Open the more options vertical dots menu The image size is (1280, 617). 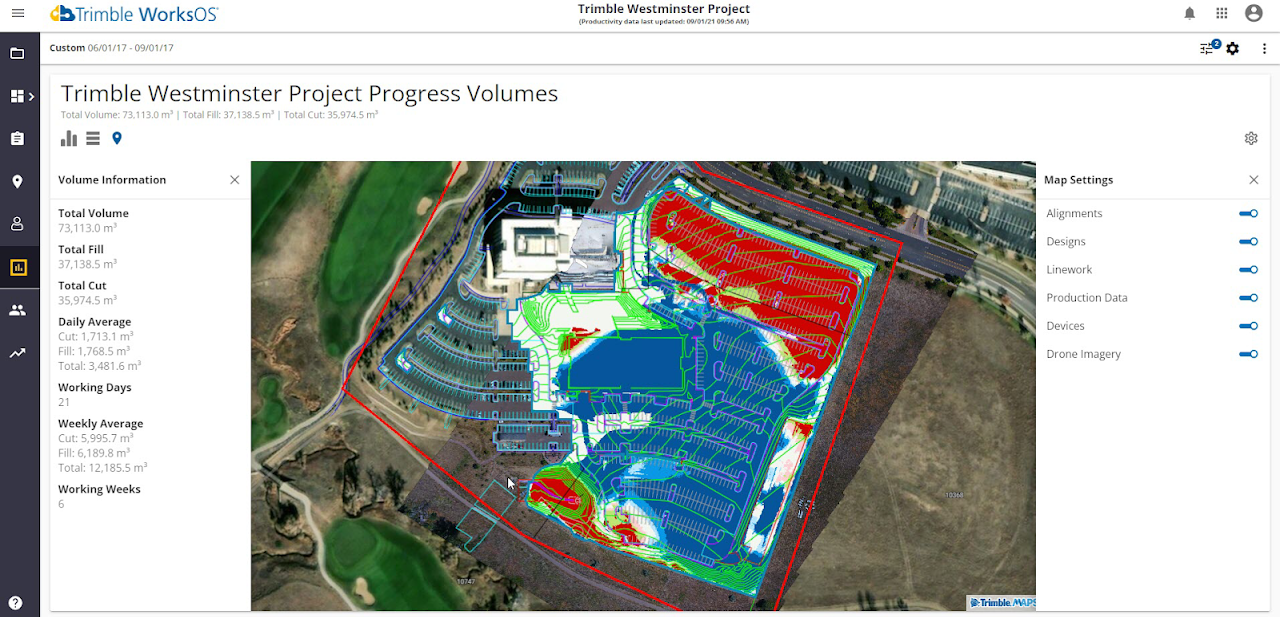(x=1265, y=48)
